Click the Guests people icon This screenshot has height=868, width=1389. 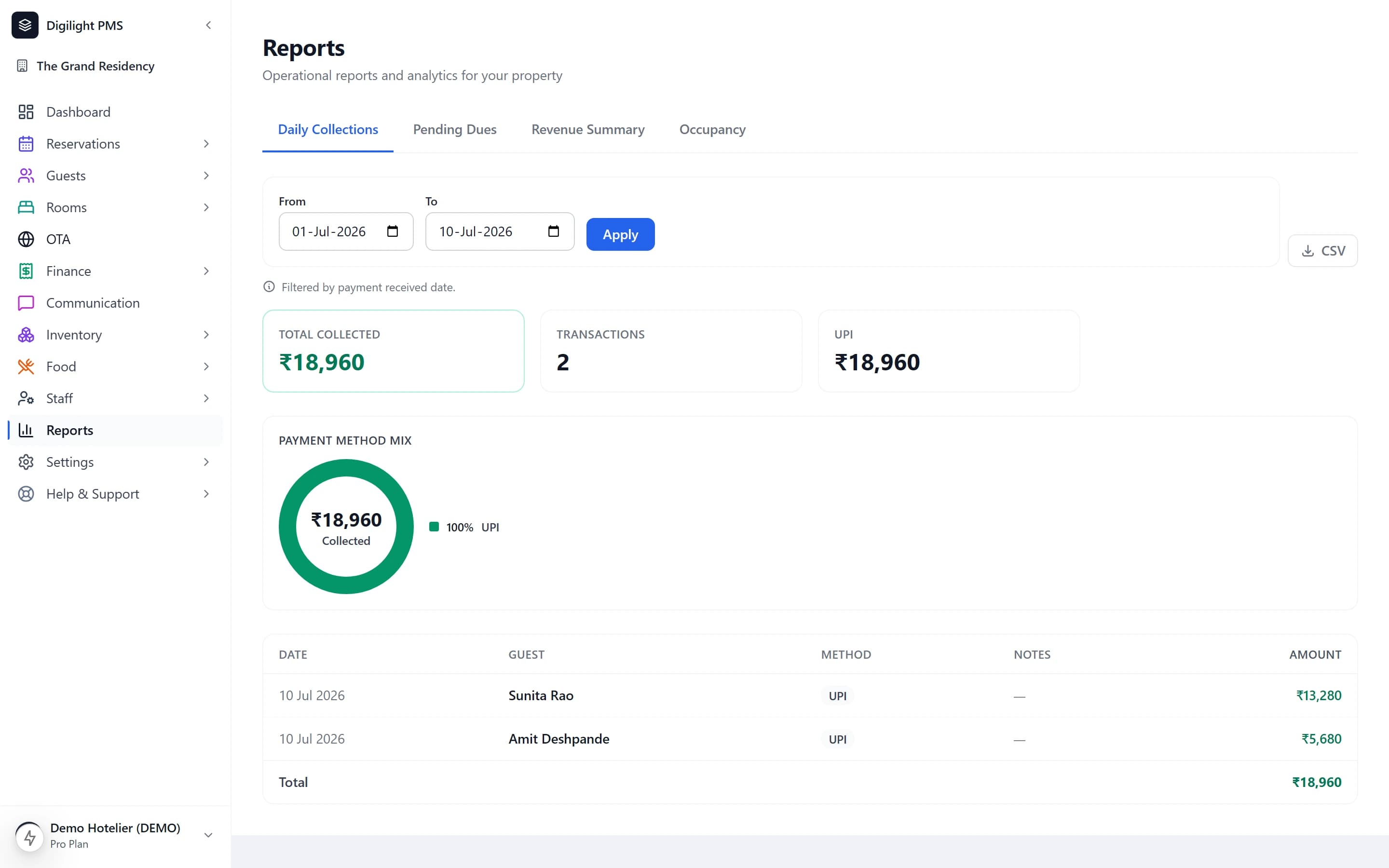pos(26,176)
